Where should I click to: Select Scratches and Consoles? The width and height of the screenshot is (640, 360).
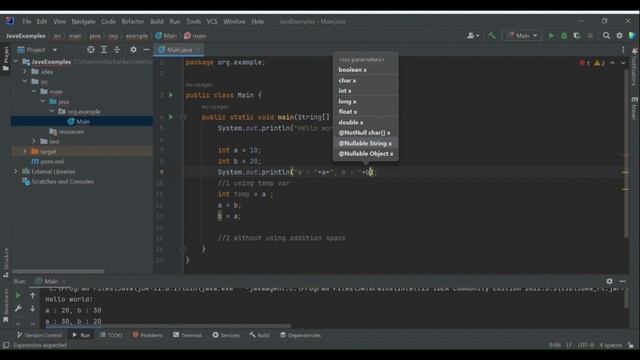click(x=62, y=181)
